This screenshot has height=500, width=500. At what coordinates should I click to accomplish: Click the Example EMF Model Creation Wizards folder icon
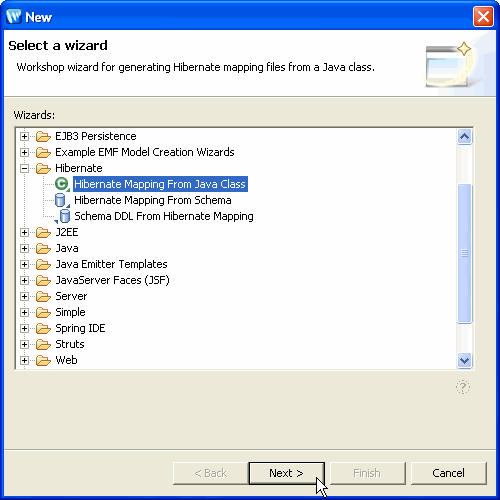[x=43, y=152]
